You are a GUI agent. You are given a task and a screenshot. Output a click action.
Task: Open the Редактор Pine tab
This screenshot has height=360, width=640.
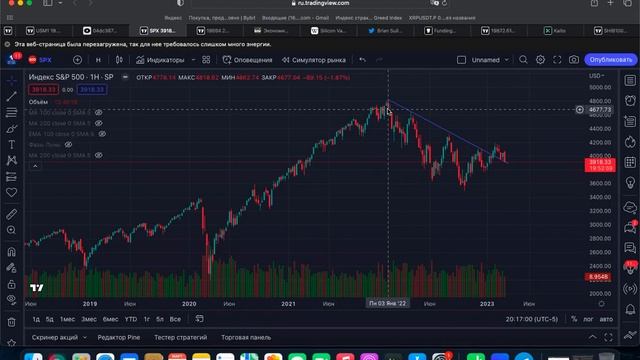point(119,338)
